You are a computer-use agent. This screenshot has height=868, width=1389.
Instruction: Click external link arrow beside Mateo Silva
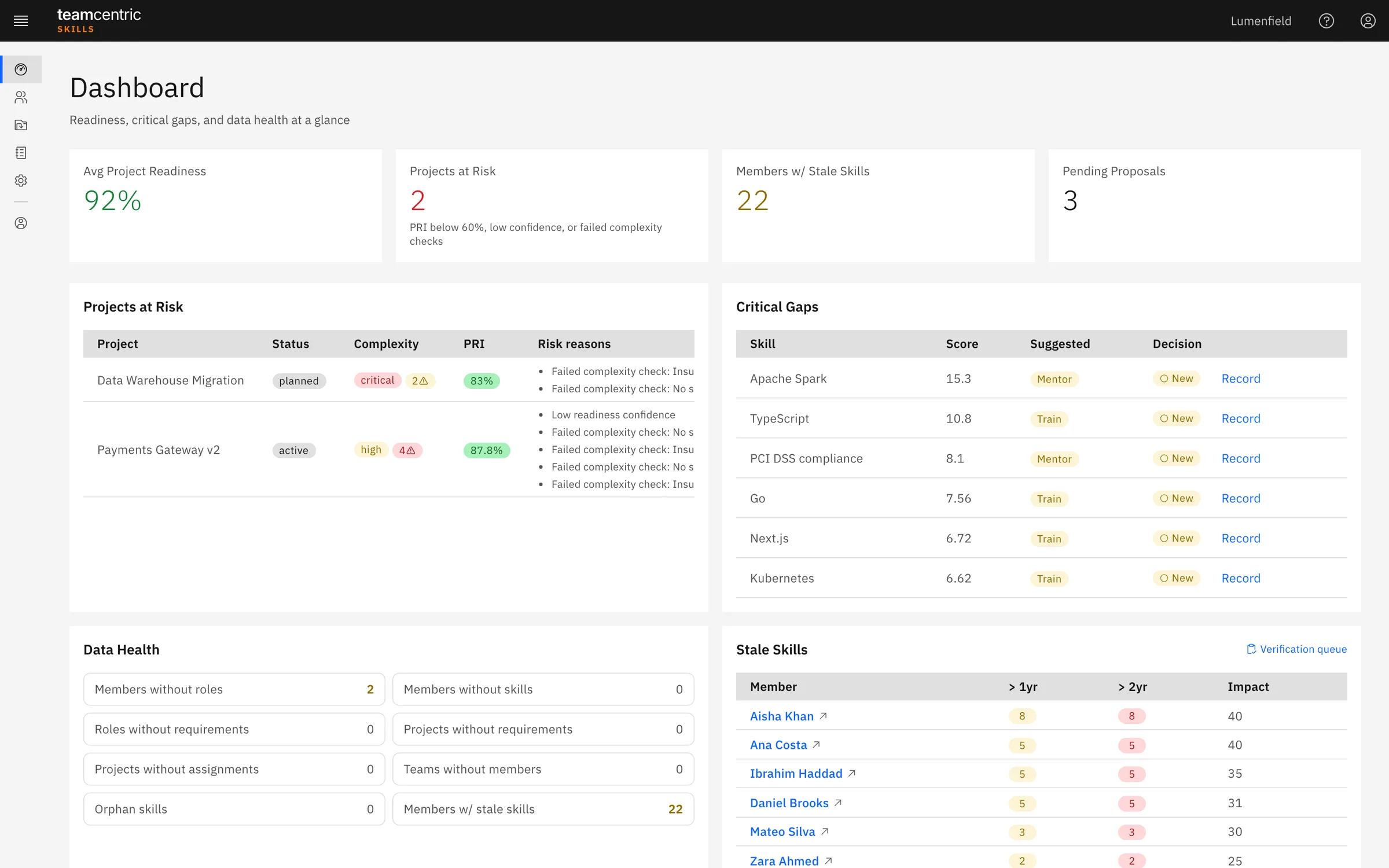coord(825,832)
